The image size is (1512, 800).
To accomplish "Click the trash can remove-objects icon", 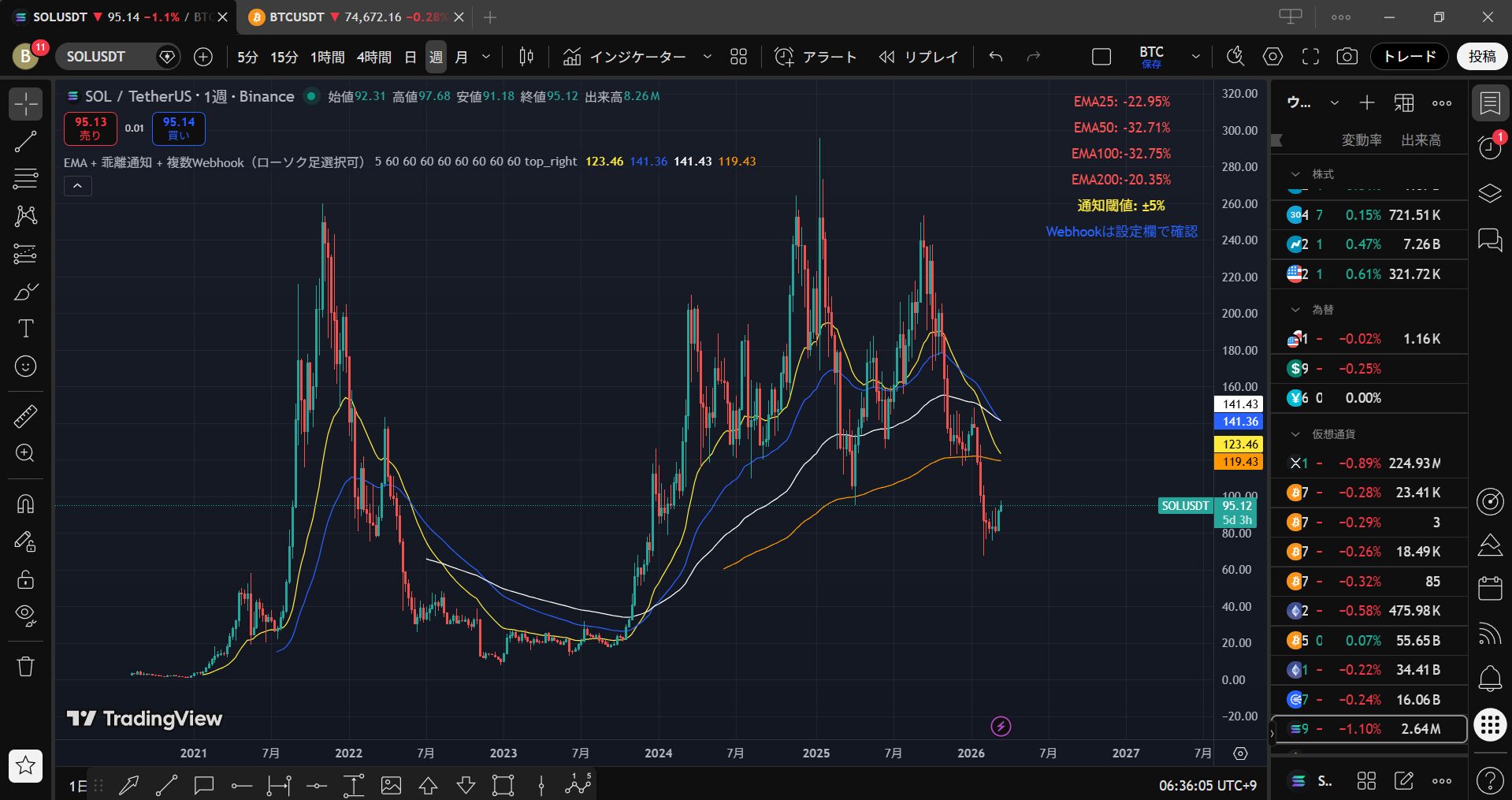I will click(x=25, y=667).
